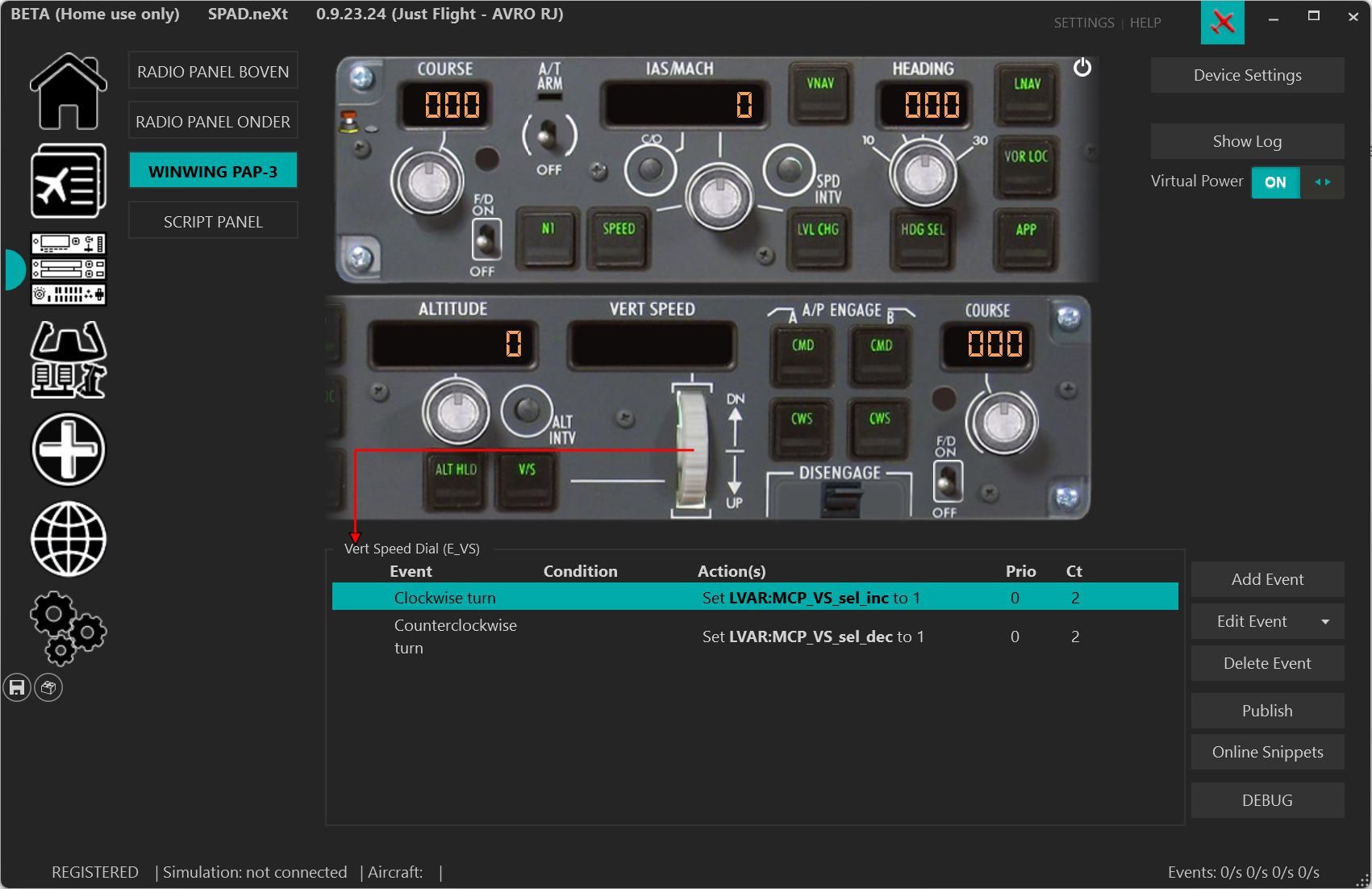
Task: Open the aircraft profiles icon
Action: 69,181
